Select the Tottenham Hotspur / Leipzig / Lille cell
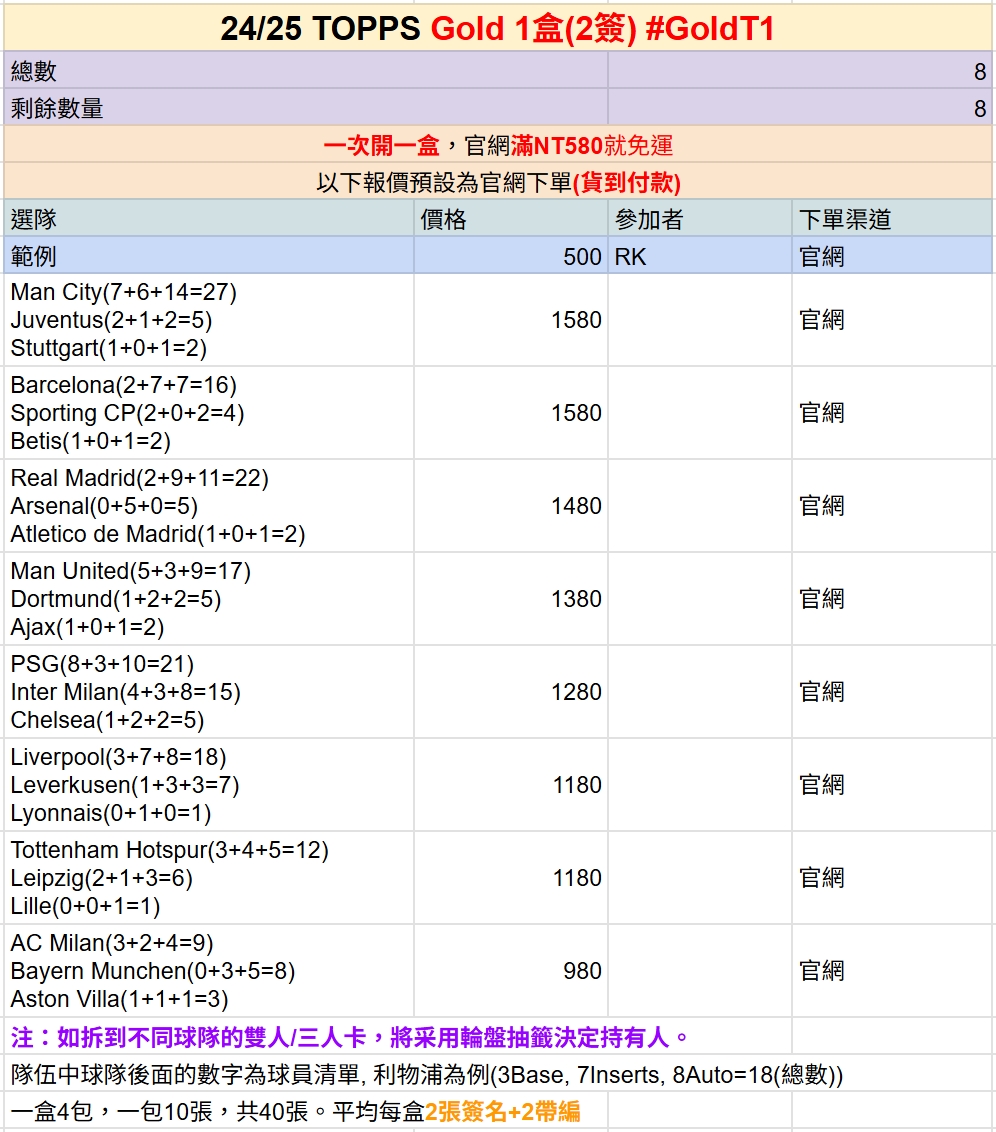Viewport: 996px width, 1132px height. (x=209, y=878)
